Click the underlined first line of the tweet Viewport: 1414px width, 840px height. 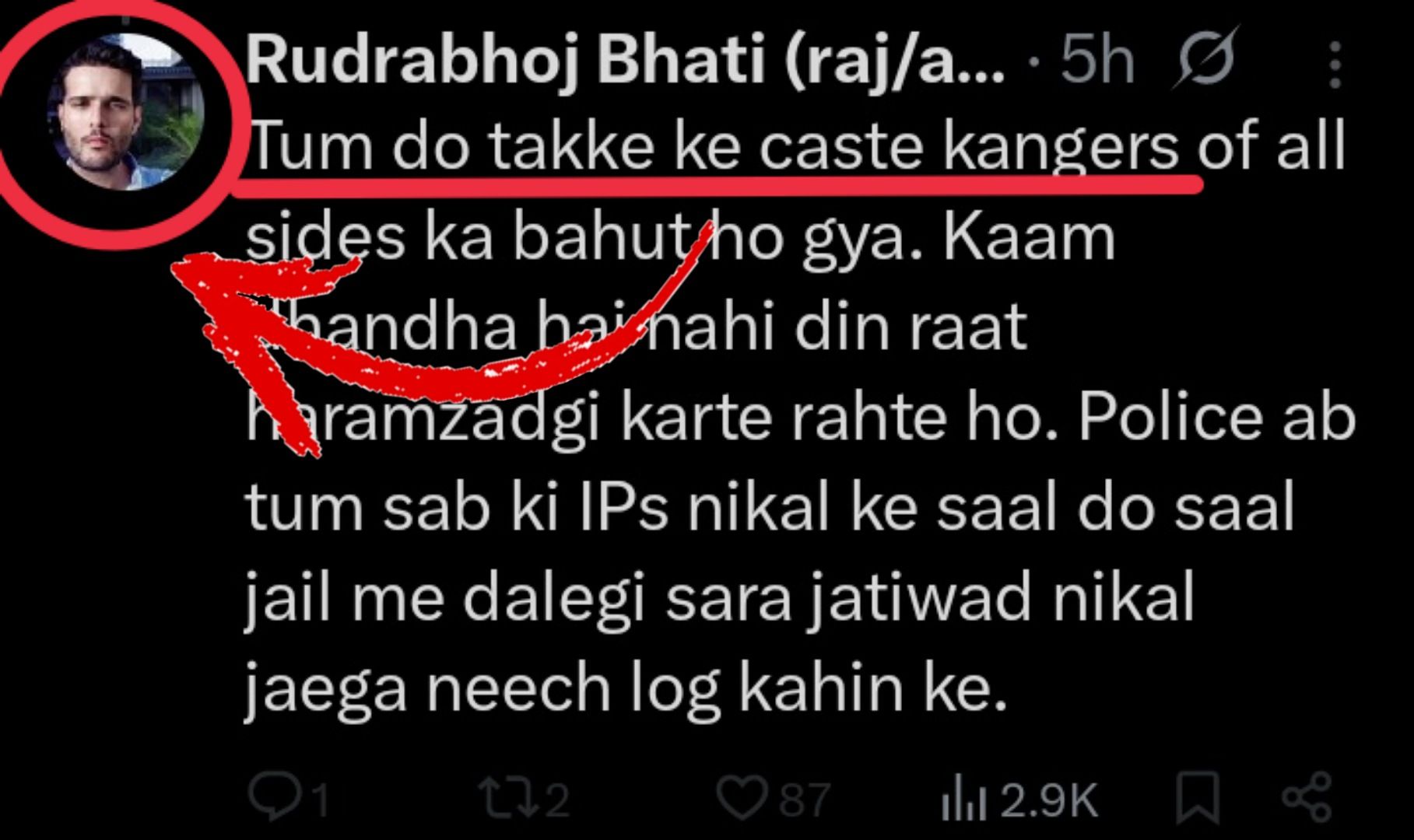716,146
